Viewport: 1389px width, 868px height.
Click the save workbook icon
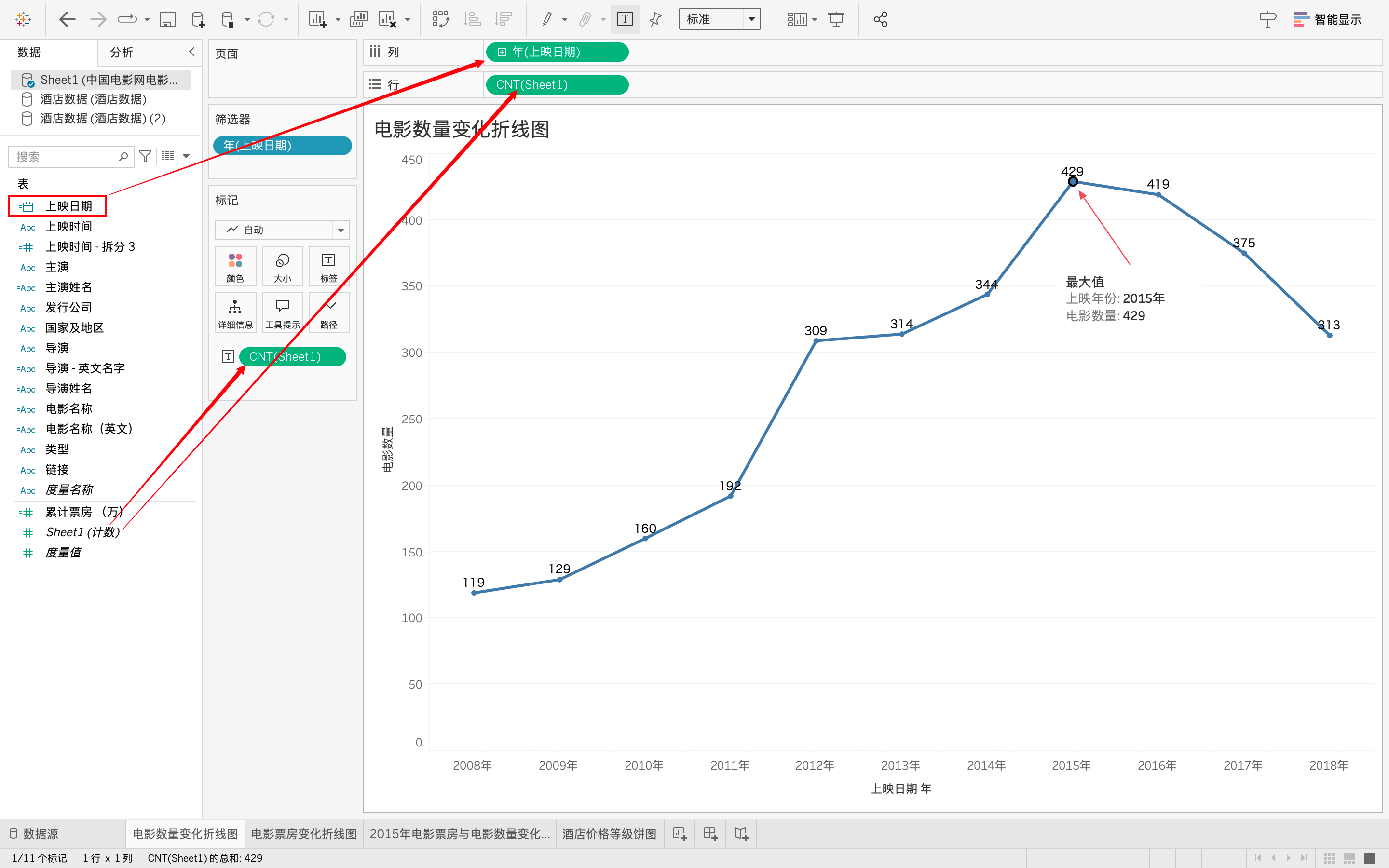pos(167,19)
